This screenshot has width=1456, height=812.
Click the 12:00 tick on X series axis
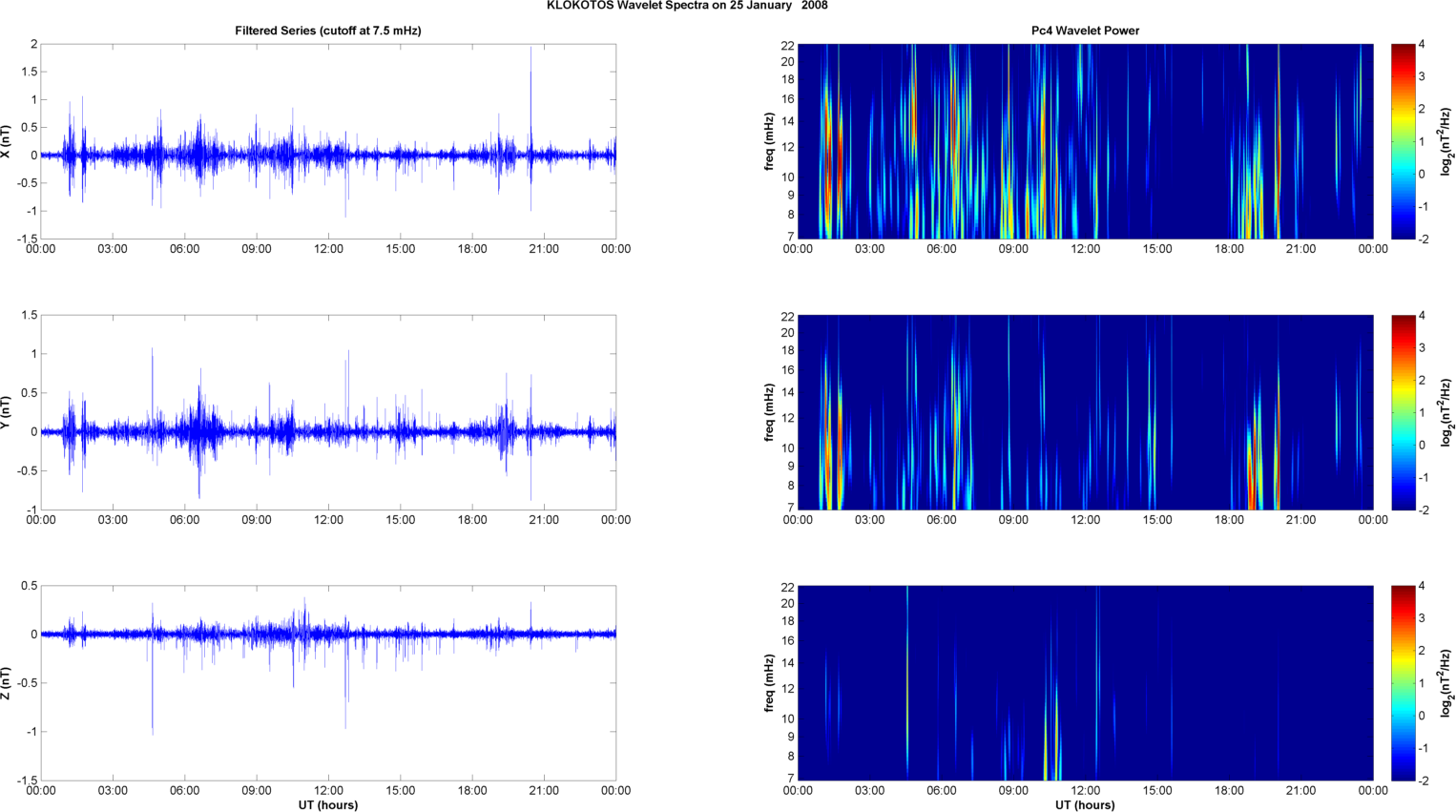click(328, 249)
